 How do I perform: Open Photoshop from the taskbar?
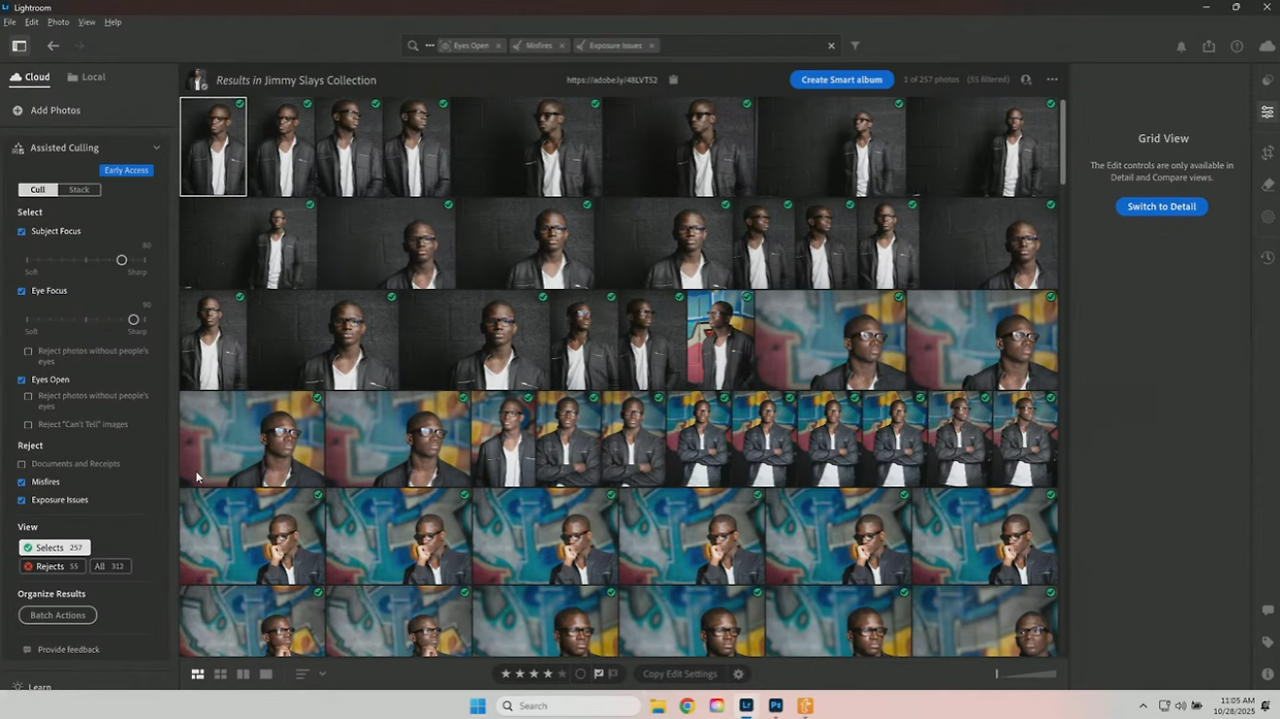click(776, 706)
